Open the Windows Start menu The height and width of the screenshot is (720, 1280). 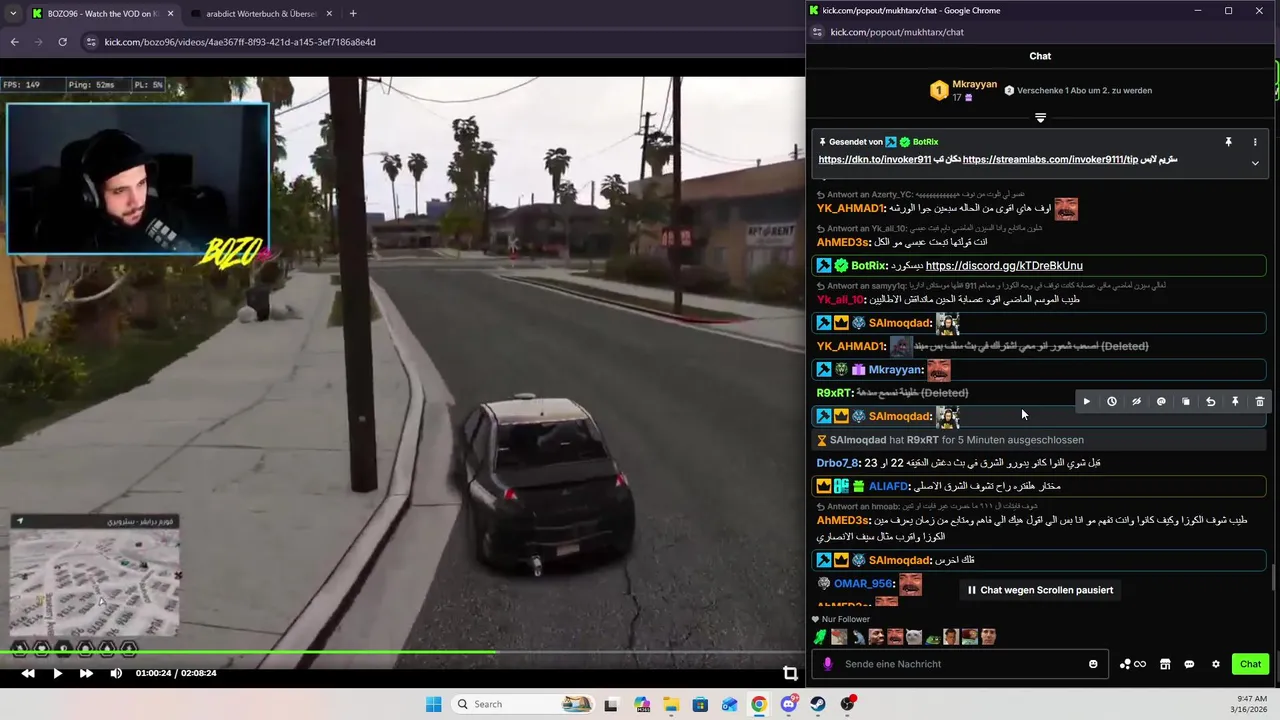(x=433, y=704)
